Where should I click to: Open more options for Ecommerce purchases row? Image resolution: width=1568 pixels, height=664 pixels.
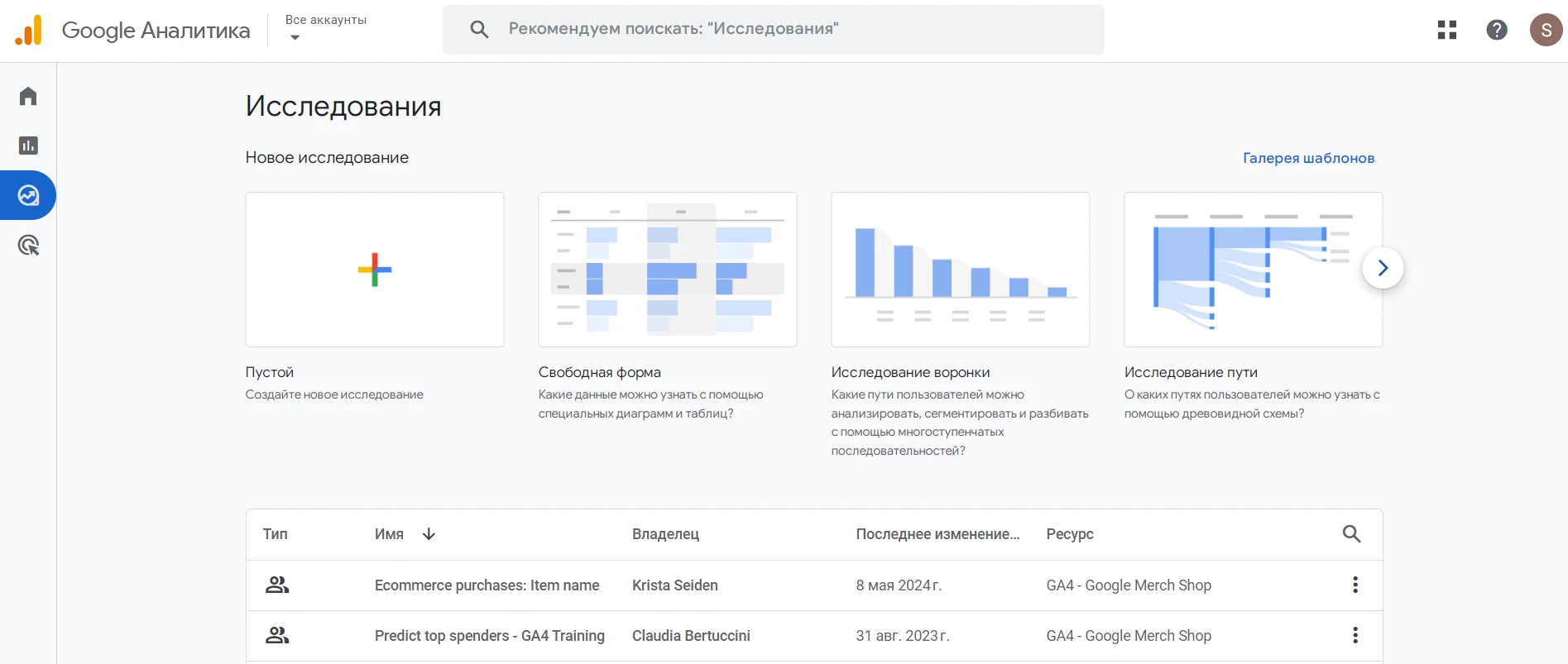coord(1355,585)
